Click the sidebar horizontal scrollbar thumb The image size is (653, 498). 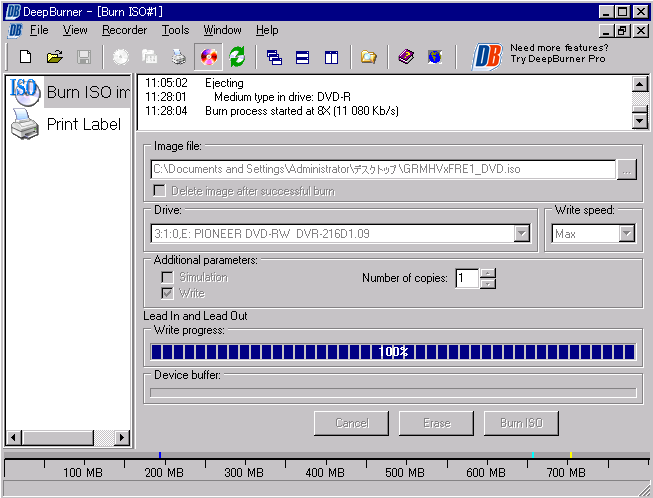[x=58, y=438]
